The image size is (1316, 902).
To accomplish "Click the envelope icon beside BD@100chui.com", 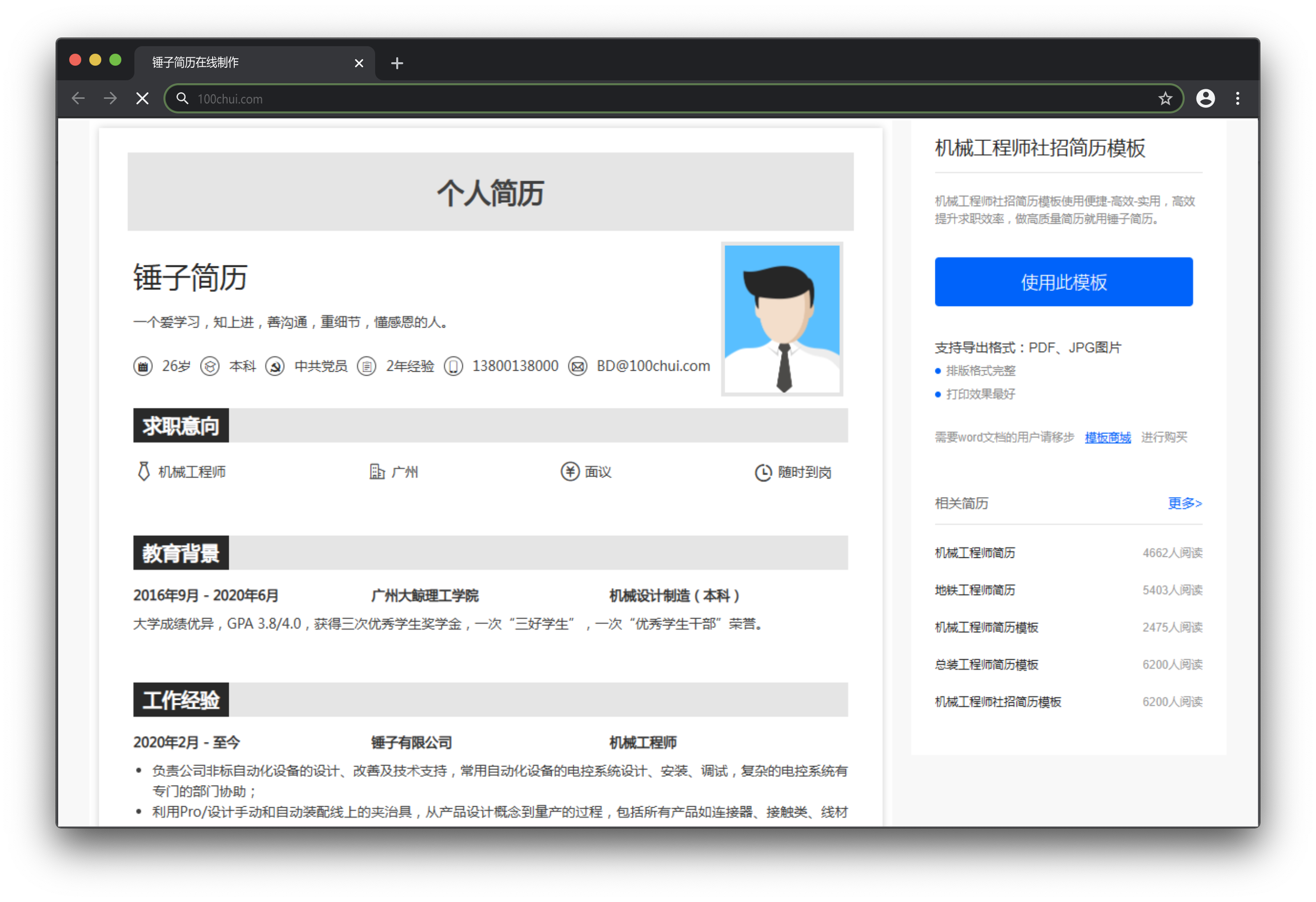I will [x=578, y=367].
